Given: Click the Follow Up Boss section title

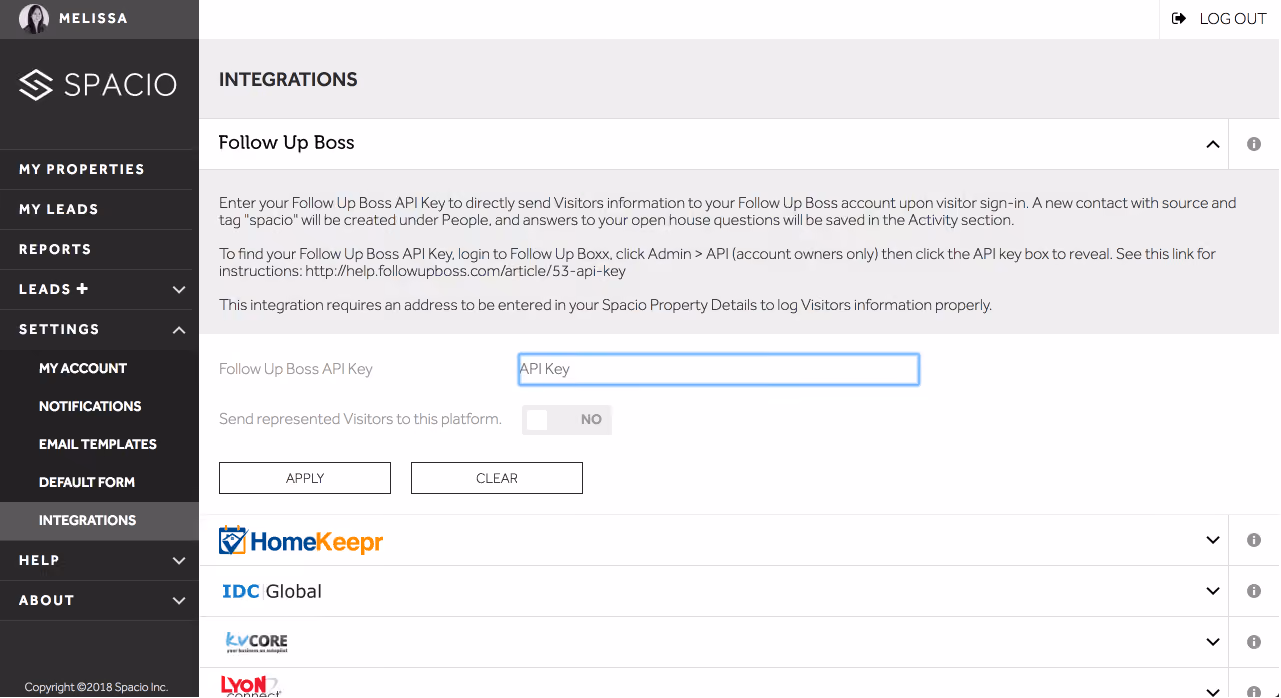Looking at the screenshot, I should tap(287, 143).
